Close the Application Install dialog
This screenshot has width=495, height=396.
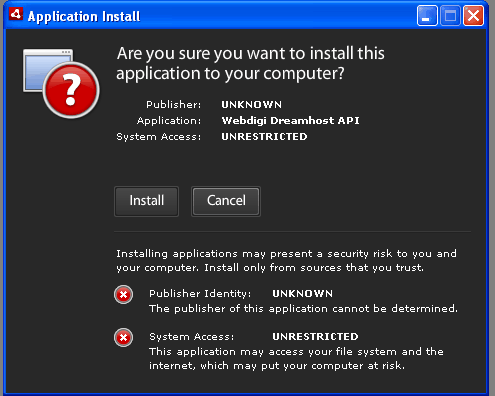point(473,15)
